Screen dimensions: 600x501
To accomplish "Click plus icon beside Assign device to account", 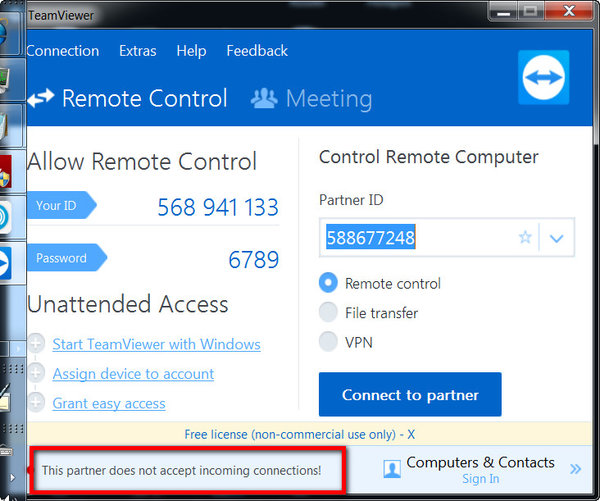I will [36, 372].
